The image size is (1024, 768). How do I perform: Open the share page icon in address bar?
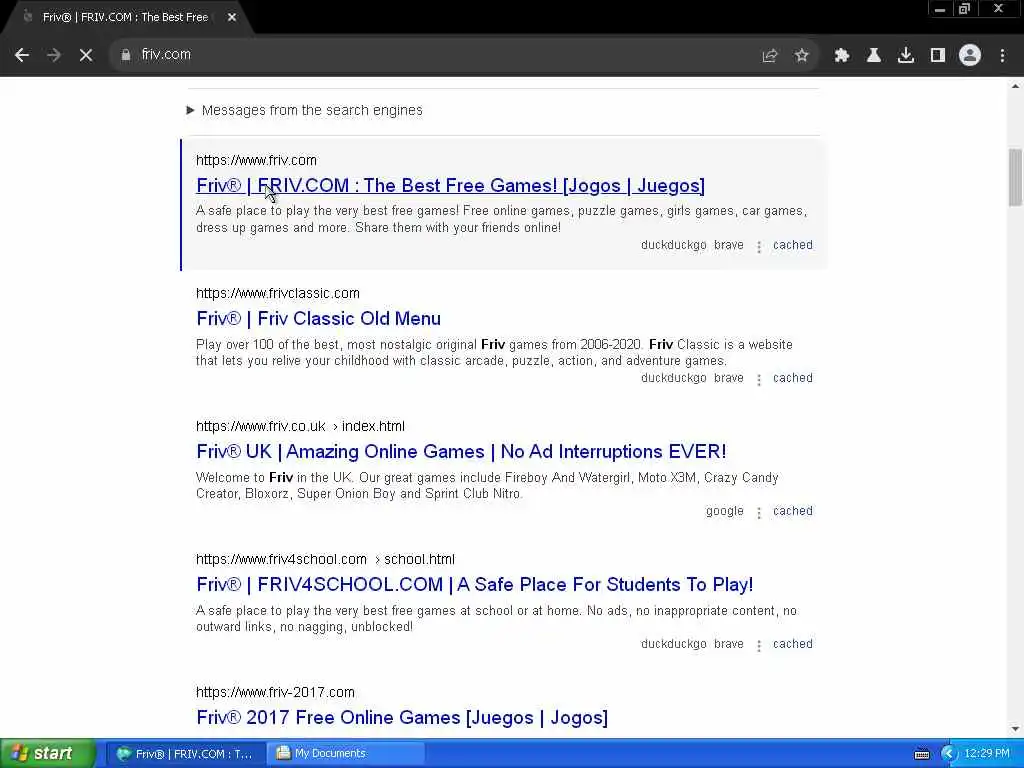pos(770,56)
